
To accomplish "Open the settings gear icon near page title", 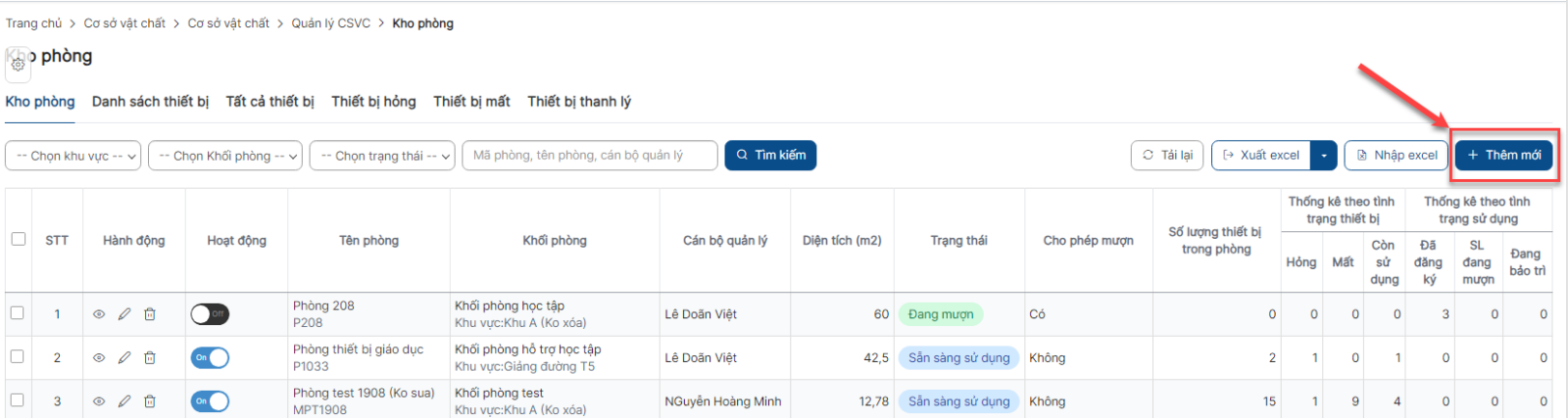I will 18,65.
